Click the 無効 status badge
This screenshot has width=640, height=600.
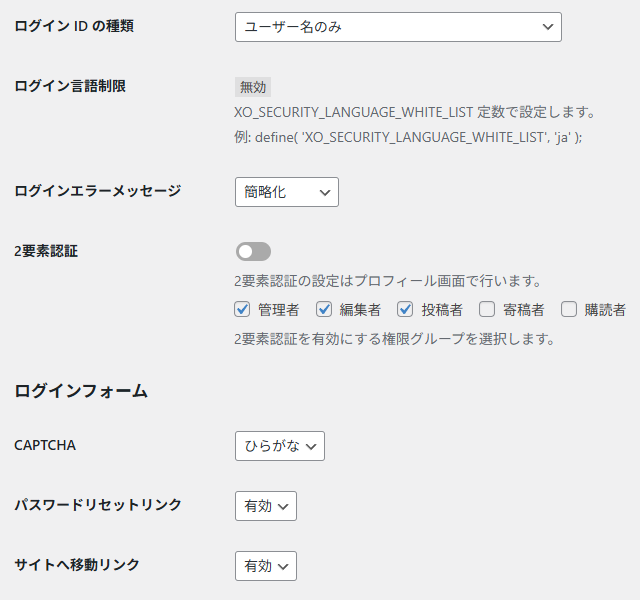click(x=254, y=87)
